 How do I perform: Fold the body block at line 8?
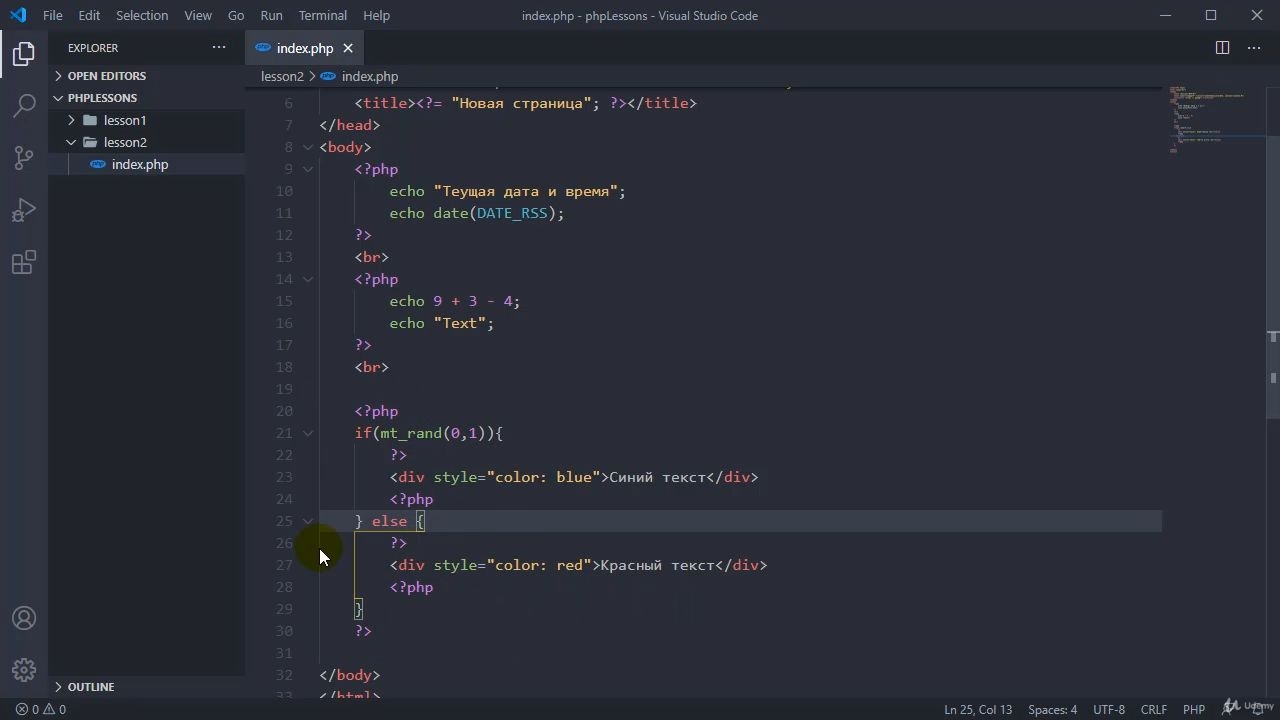click(x=308, y=147)
